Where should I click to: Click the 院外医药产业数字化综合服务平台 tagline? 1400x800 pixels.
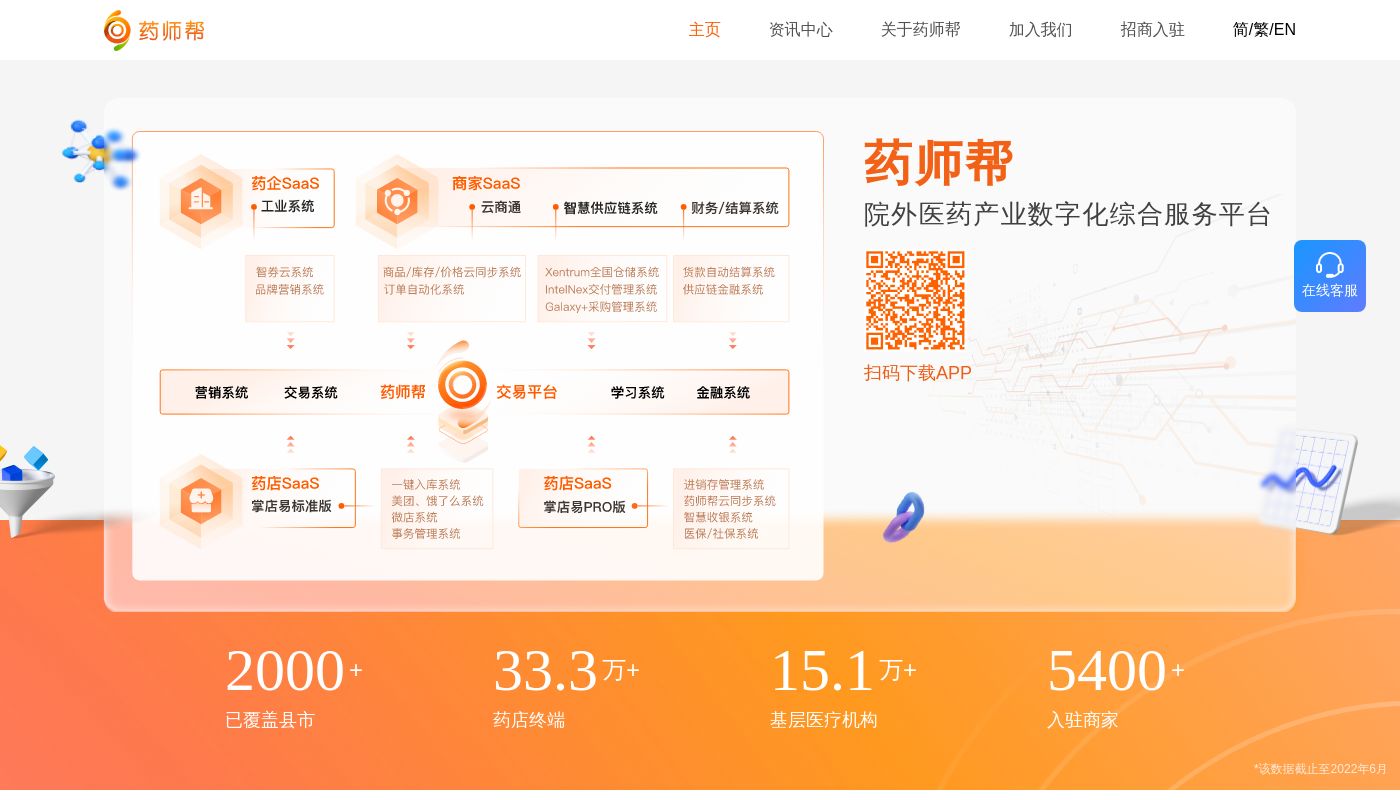pyautogui.click(x=1067, y=214)
